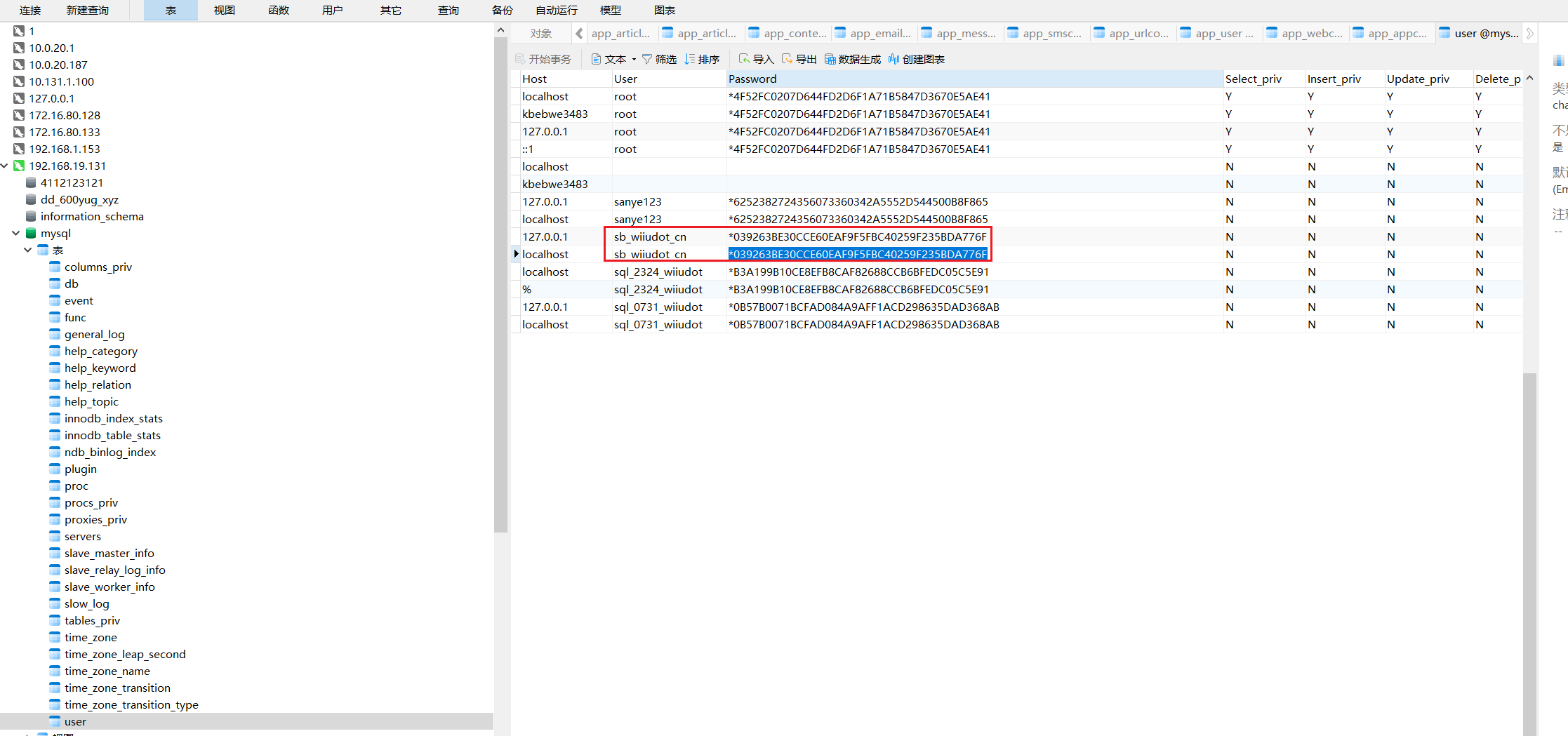Click the tree panel scroll-up arrow

pos(500,30)
